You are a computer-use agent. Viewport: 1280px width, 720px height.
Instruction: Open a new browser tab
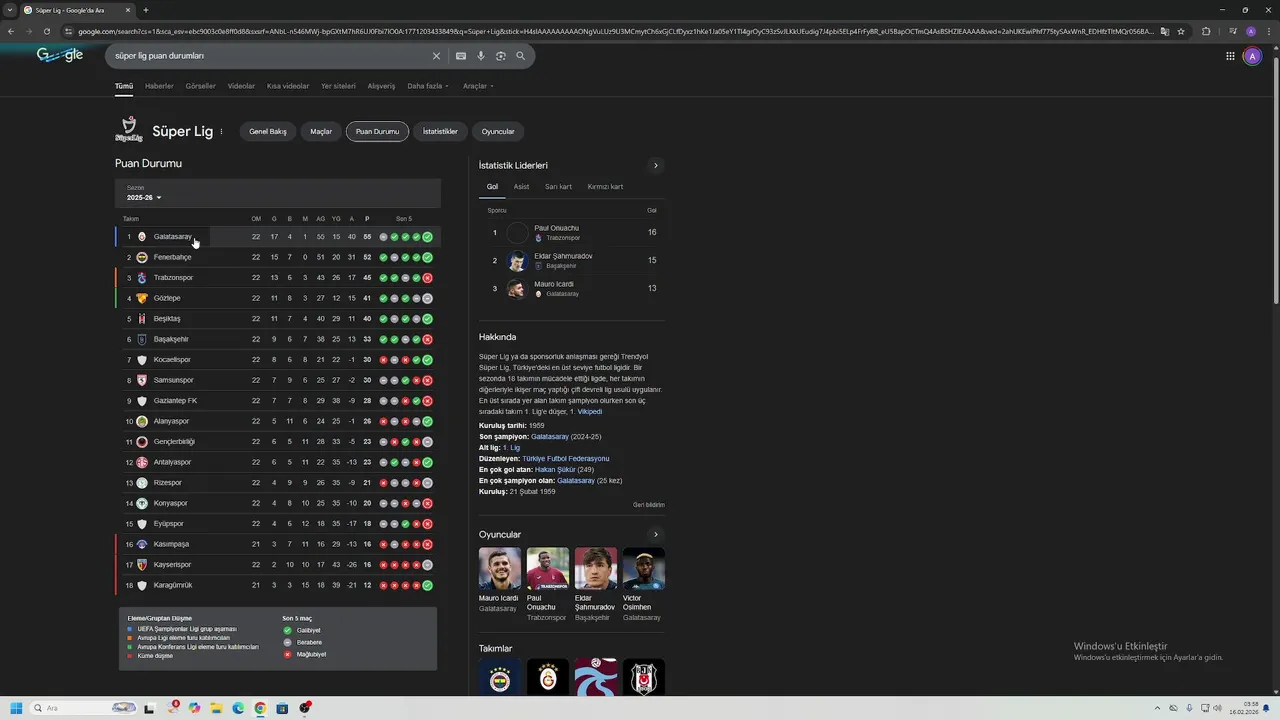pyautogui.click(x=146, y=10)
